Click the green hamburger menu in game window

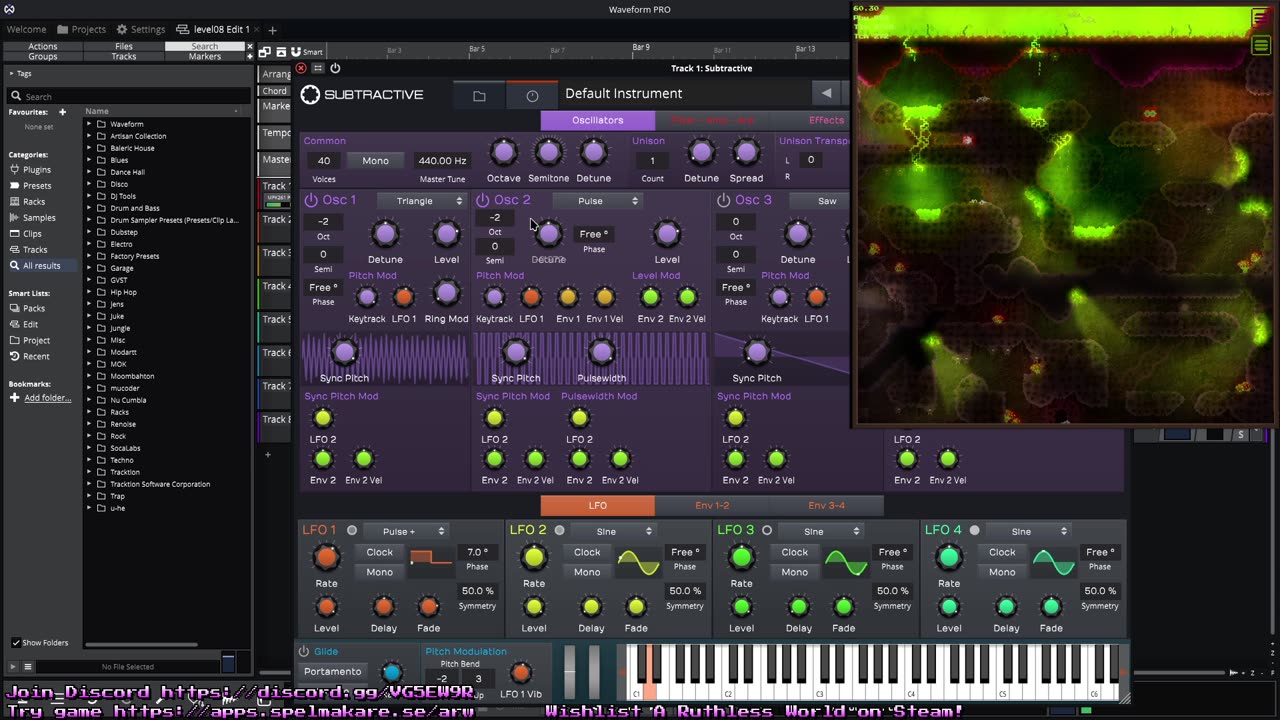pos(1261,45)
